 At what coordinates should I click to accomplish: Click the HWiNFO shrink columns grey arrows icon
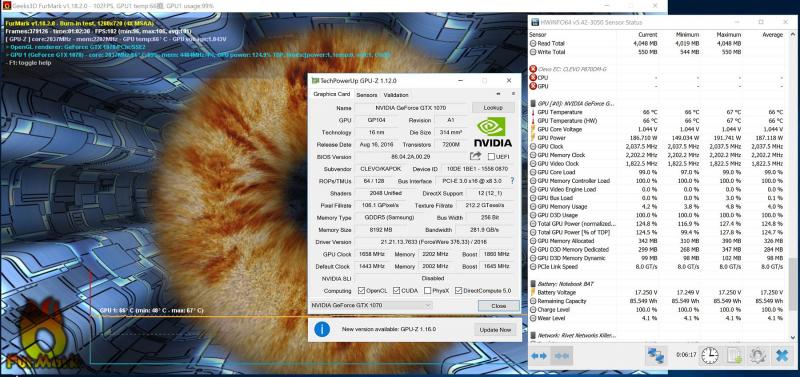[562, 356]
